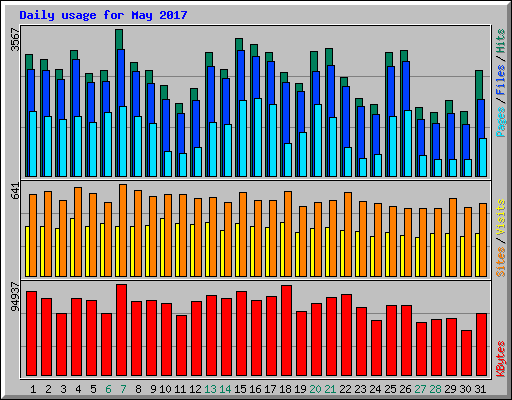
Task: Click the 'Sites' legend label
Action: (x=500, y=262)
